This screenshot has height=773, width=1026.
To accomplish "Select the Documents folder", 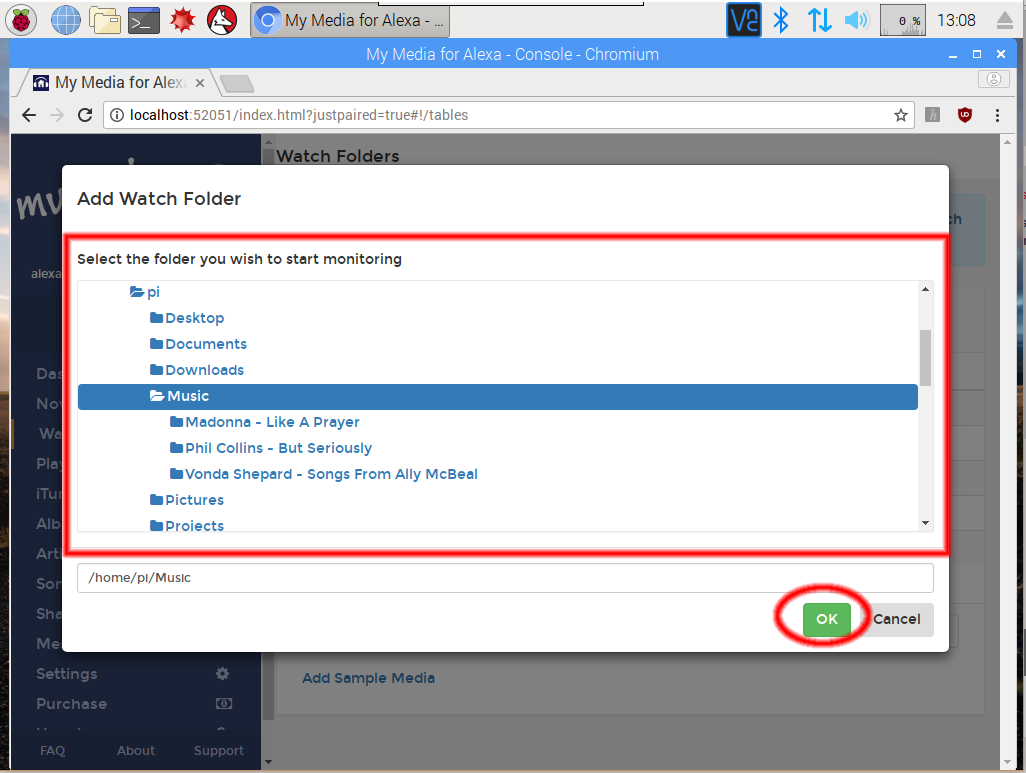I will click(198, 344).
